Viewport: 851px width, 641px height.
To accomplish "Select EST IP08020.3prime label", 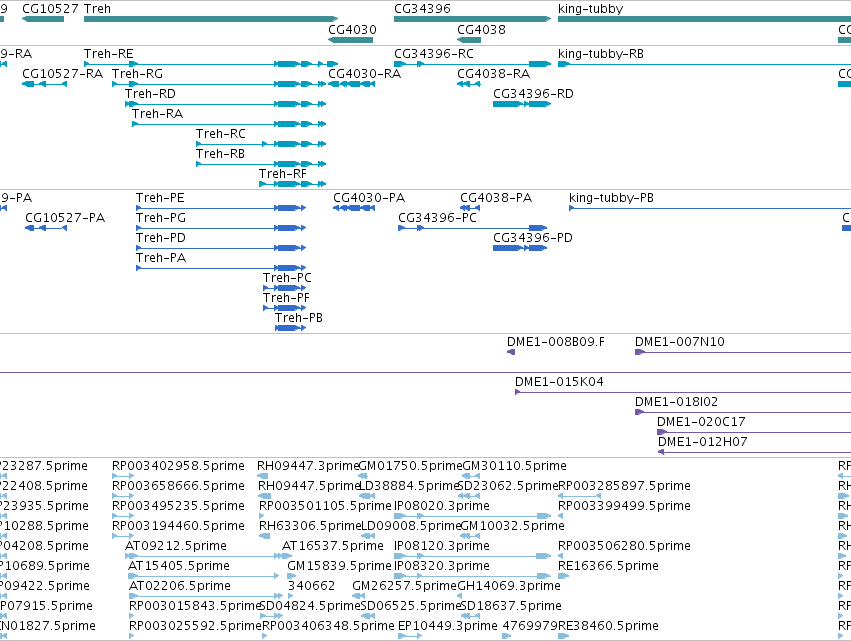I will tap(442, 506).
